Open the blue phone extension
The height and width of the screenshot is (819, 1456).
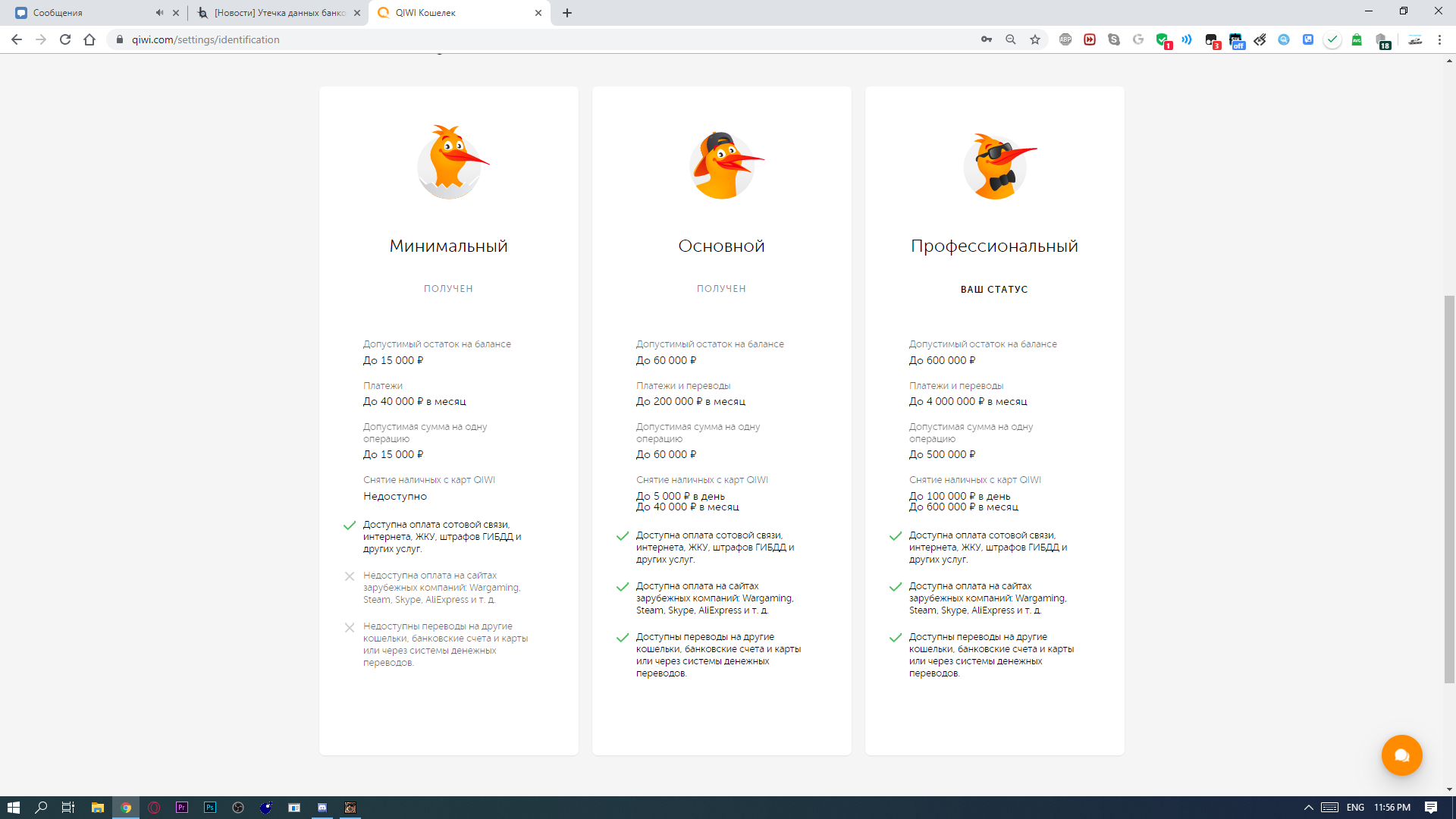coord(1308,39)
